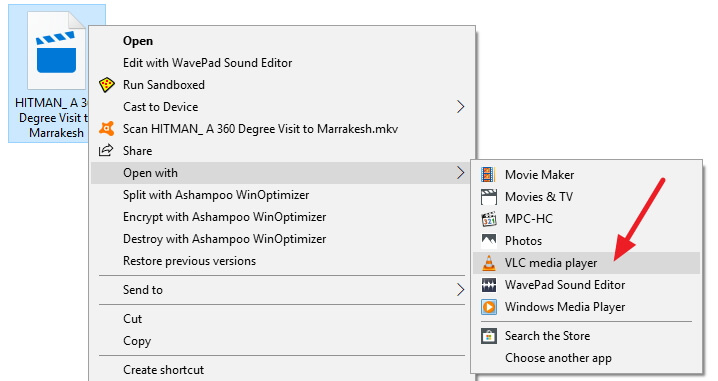Click the MPC-HC 321 icon

click(x=489, y=218)
